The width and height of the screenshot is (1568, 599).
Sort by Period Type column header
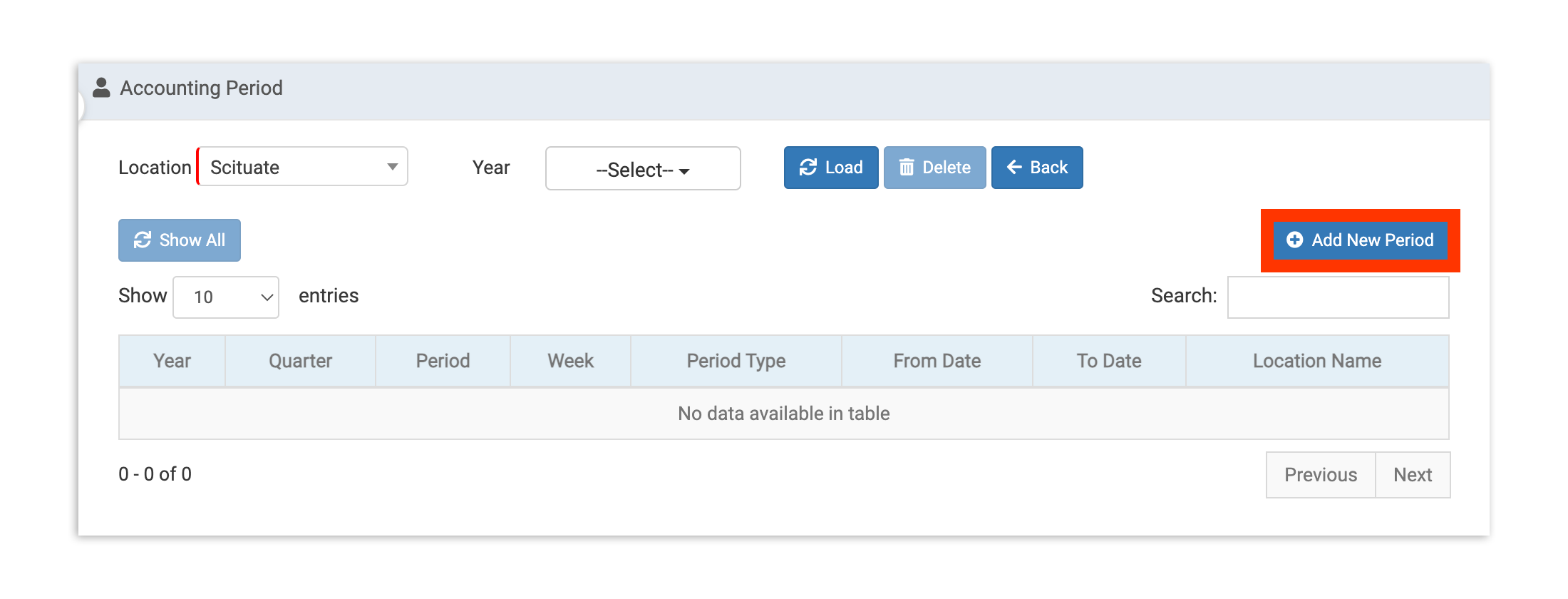(x=736, y=361)
